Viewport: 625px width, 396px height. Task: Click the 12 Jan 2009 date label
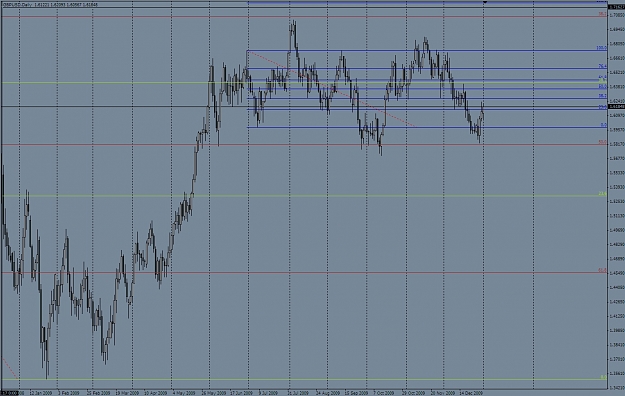[x=41, y=393]
